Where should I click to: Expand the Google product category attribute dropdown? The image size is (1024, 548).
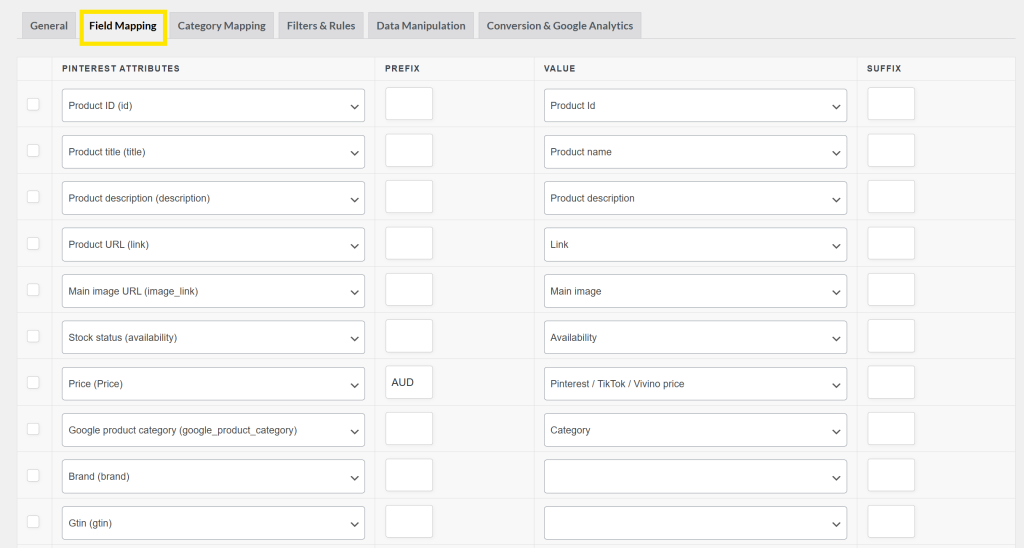click(x=213, y=431)
